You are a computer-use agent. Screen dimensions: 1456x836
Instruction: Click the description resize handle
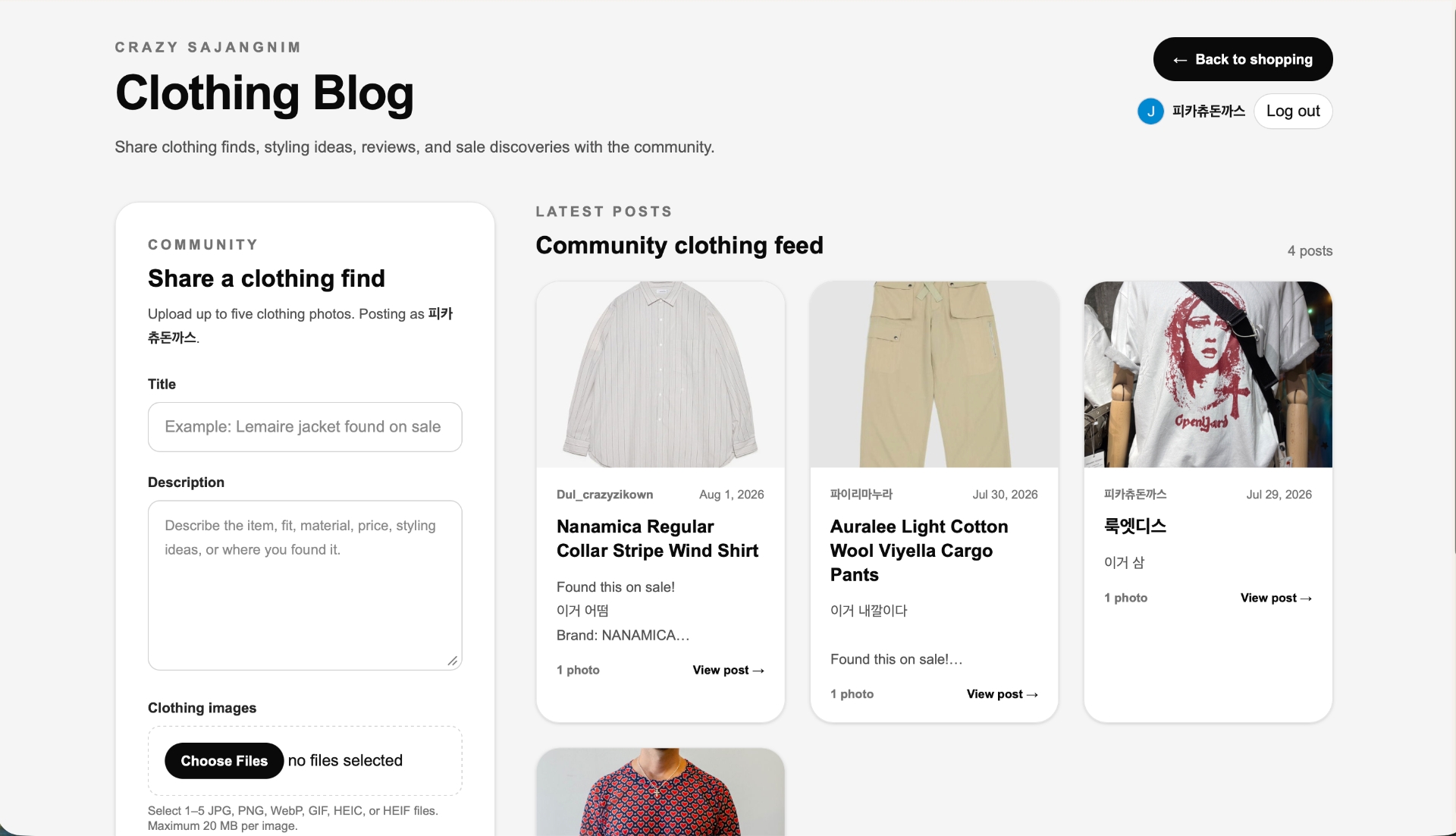pyautogui.click(x=453, y=661)
